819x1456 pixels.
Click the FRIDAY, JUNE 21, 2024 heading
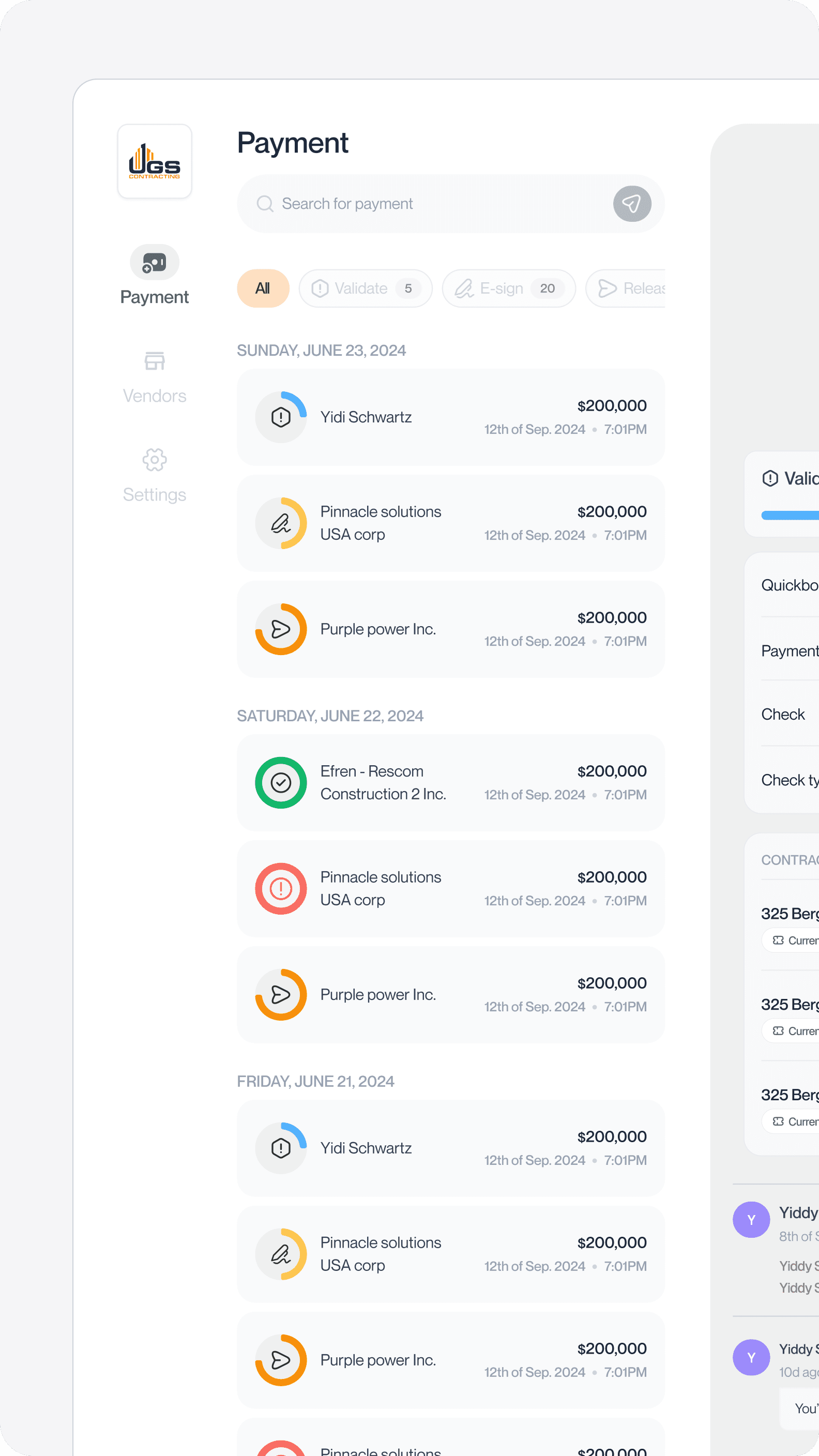(x=315, y=1081)
